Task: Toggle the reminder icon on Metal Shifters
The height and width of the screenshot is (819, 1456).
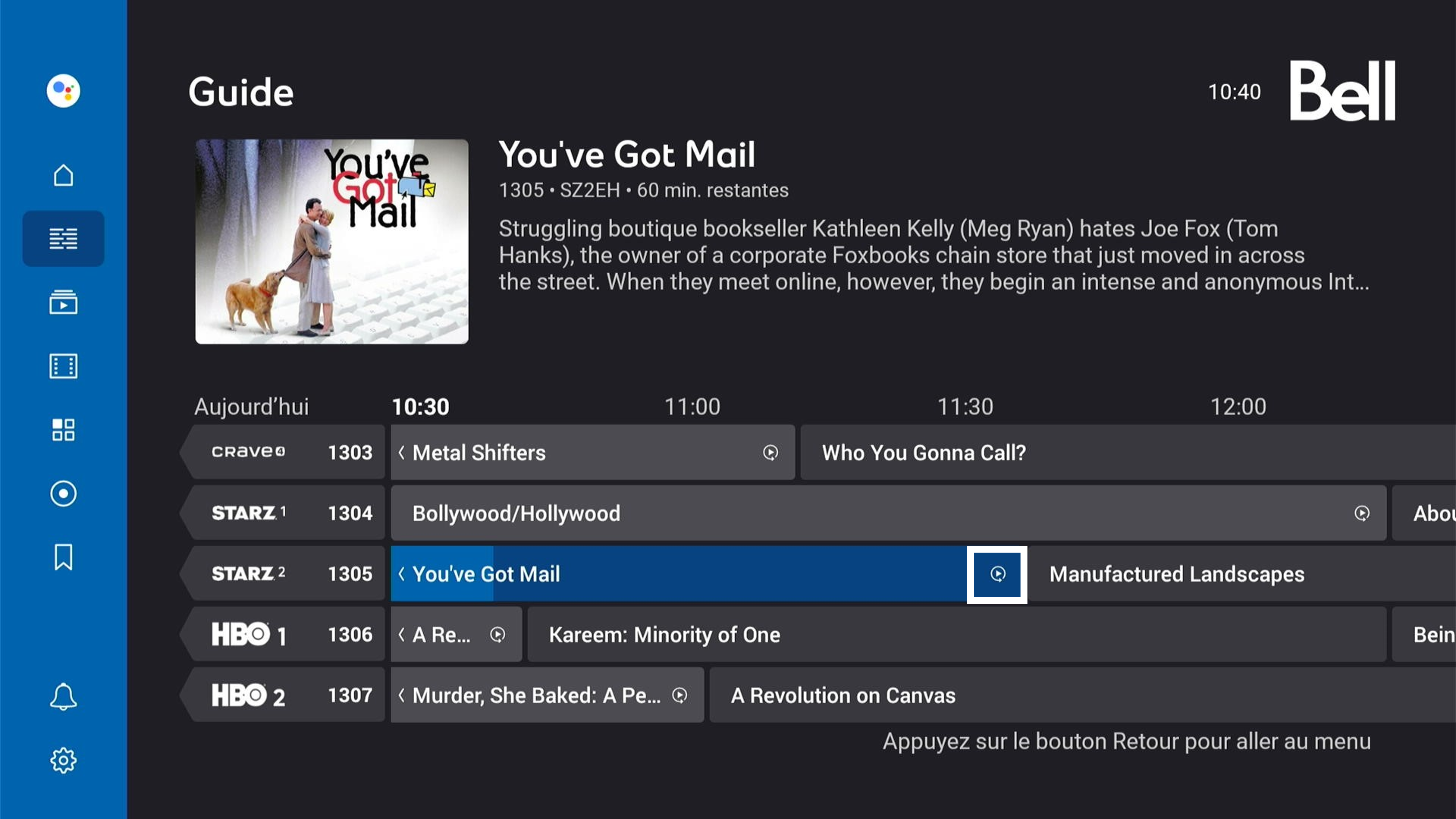Action: tap(770, 452)
